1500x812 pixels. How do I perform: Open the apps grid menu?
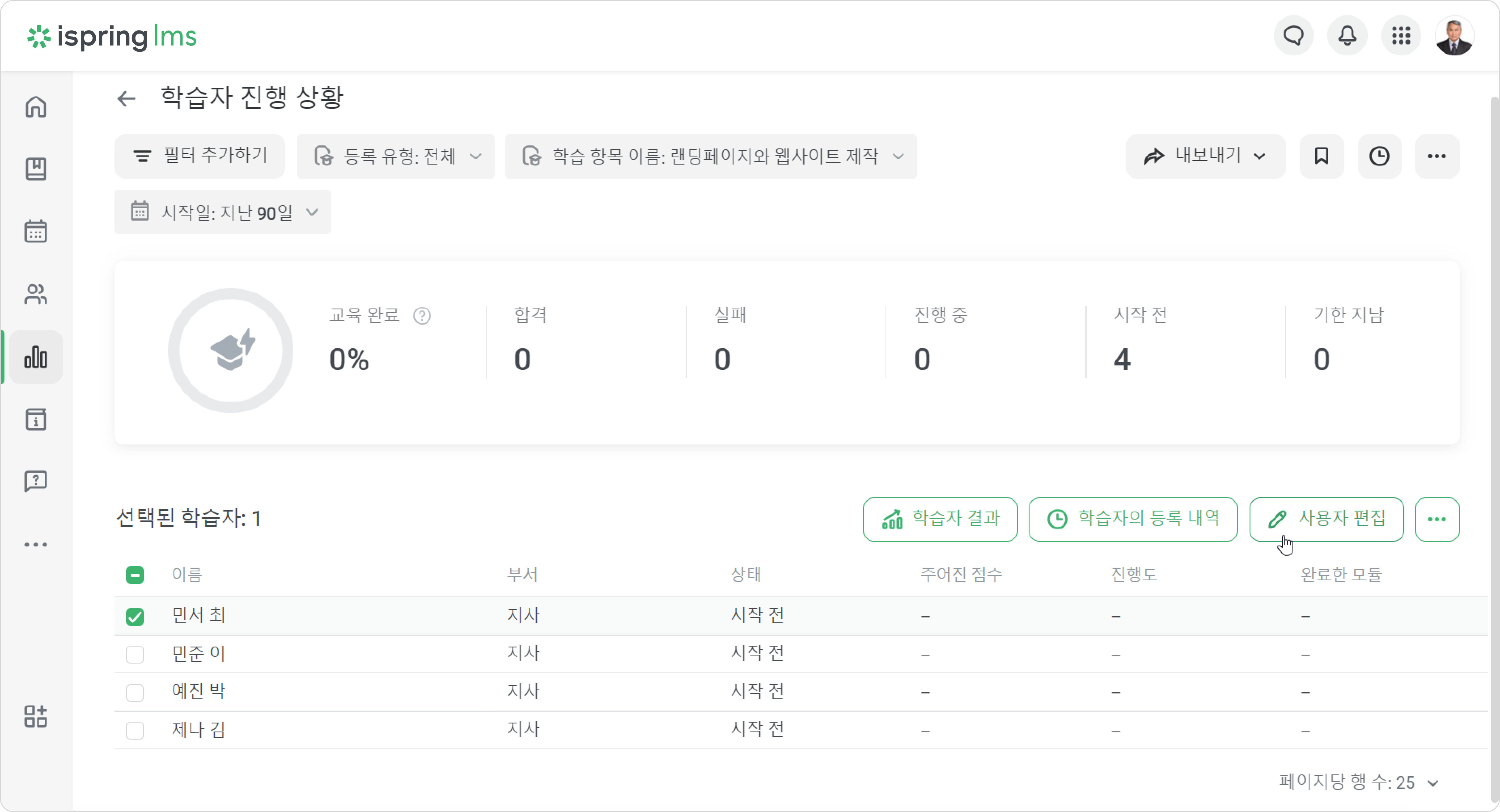[x=1400, y=36]
